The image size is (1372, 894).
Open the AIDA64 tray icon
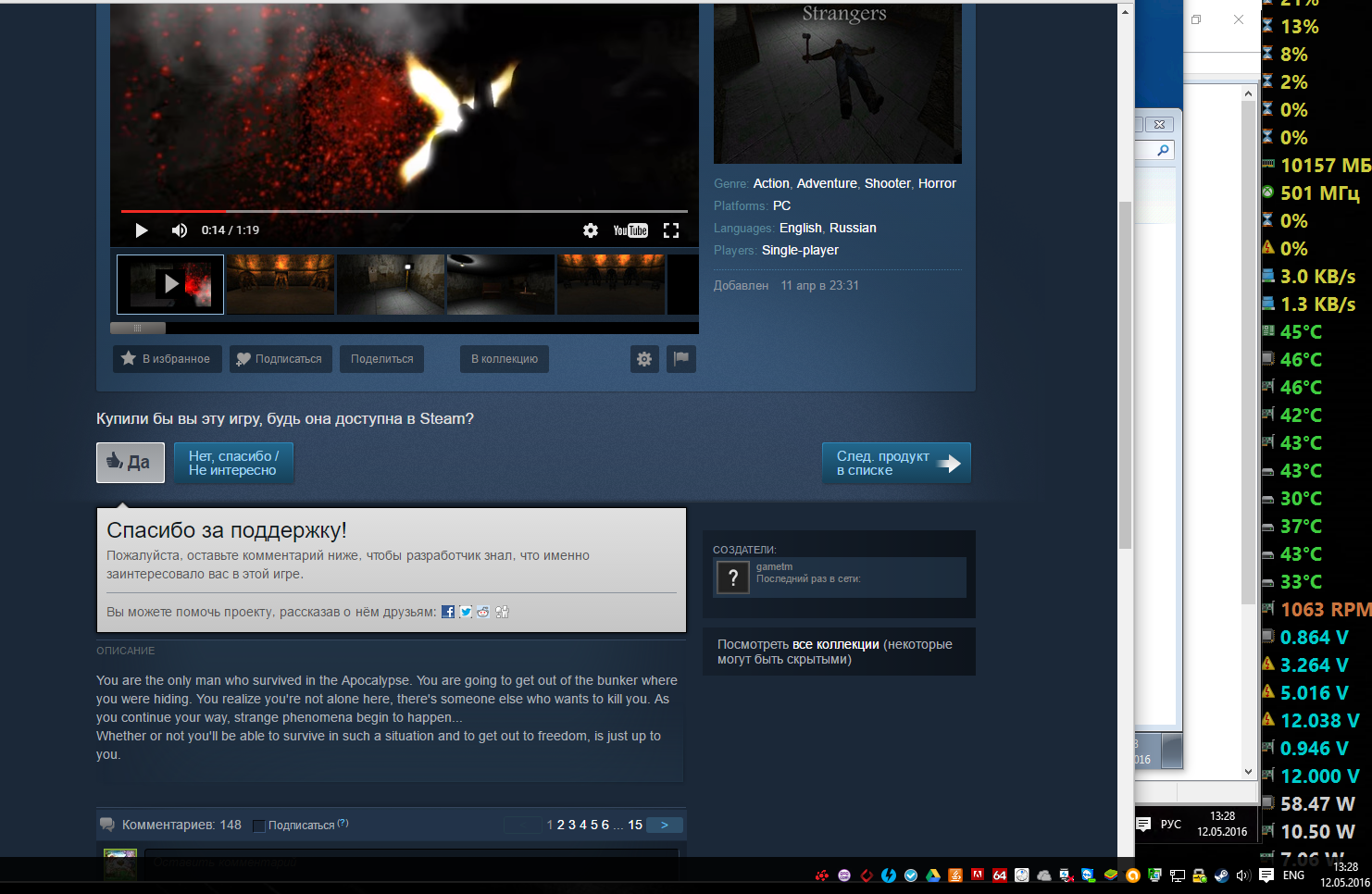pos(1000,875)
